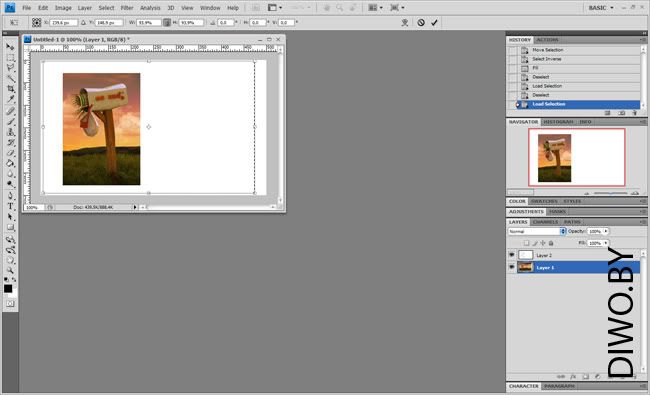Image resolution: width=650 pixels, height=395 pixels.
Task: Open the Edit menu
Action: click(43, 7)
